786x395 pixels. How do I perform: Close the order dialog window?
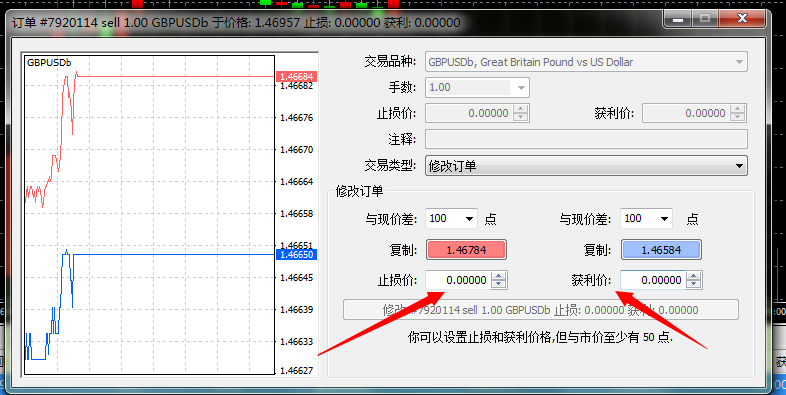point(742,19)
